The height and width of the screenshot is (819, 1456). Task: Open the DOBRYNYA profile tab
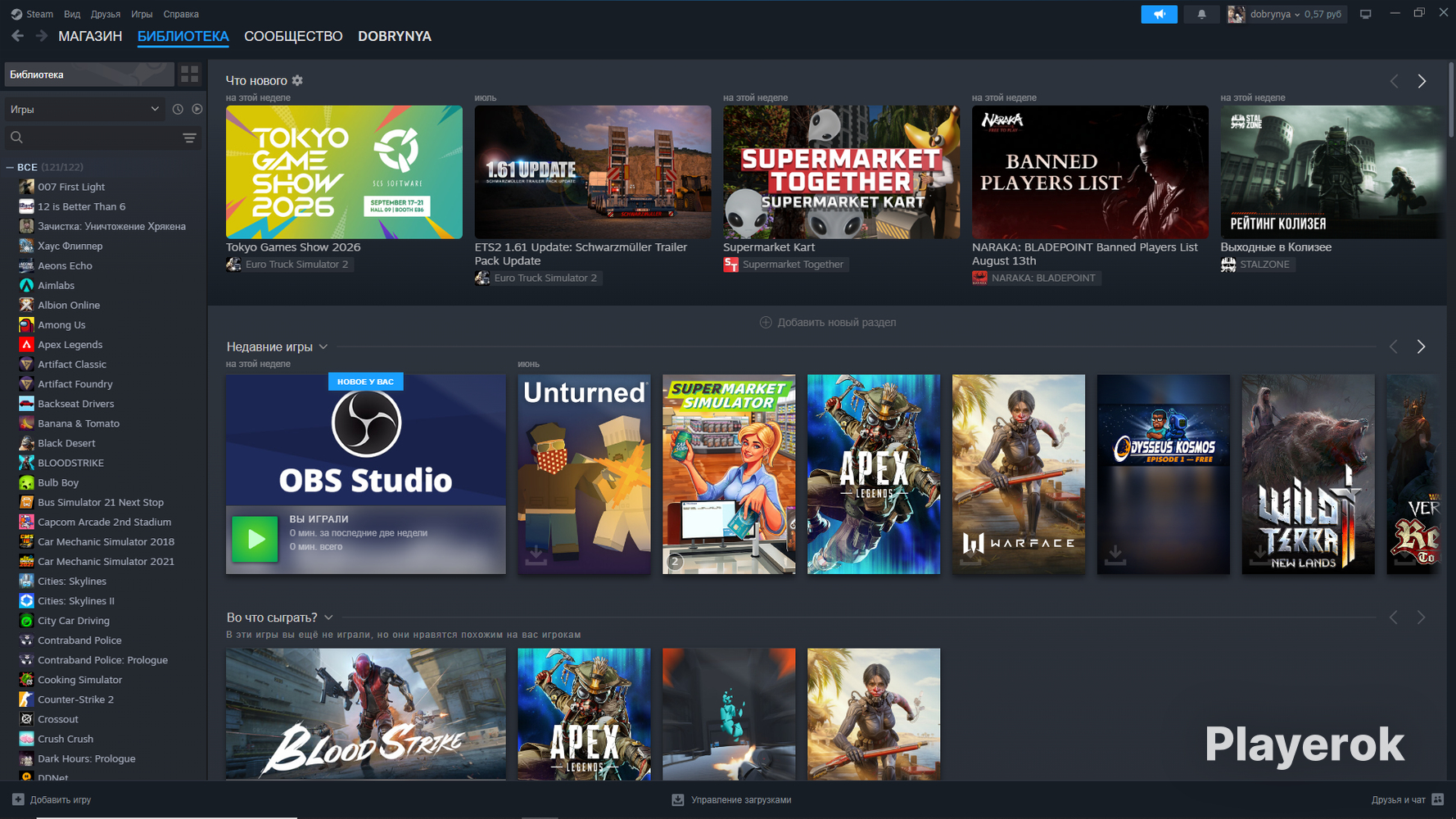tap(395, 36)
